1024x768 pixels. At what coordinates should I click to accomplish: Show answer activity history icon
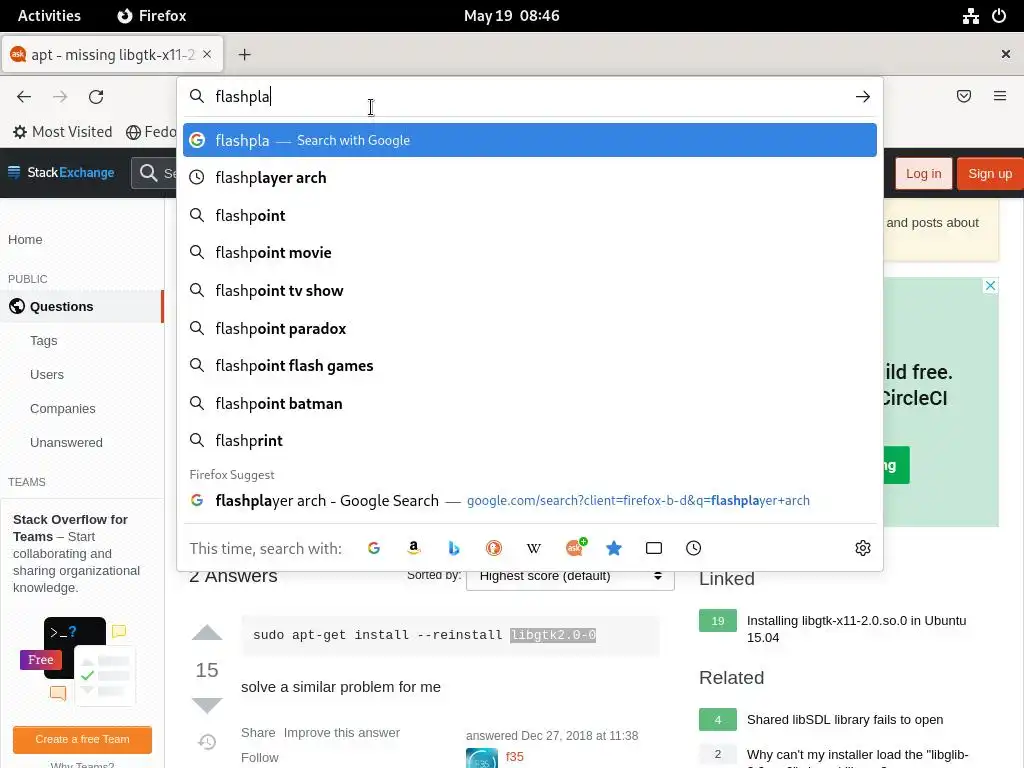point(207,742)
